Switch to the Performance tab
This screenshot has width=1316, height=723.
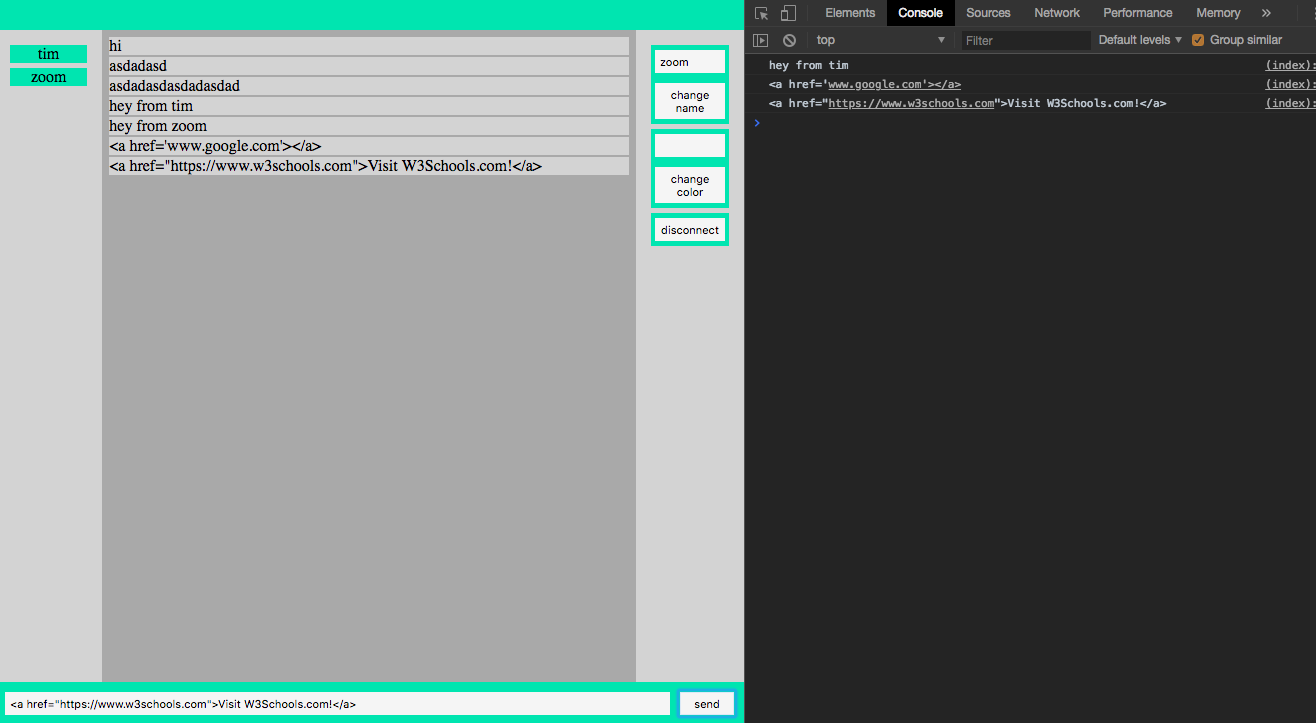pos(1138,13)
